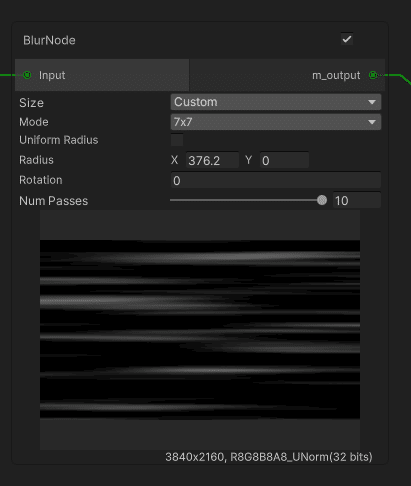Click the Radius Y field showing 0
This screenshot has height=486, width=411.
[x=284, y=160]
